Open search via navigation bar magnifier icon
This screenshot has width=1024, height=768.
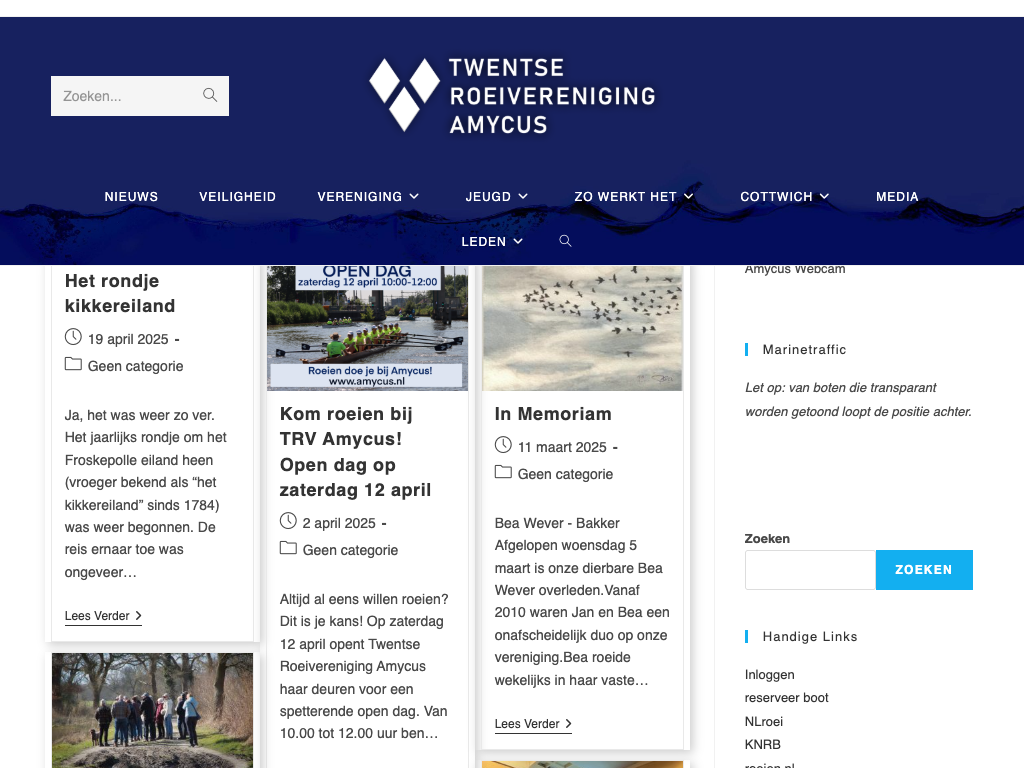[565, 241]
